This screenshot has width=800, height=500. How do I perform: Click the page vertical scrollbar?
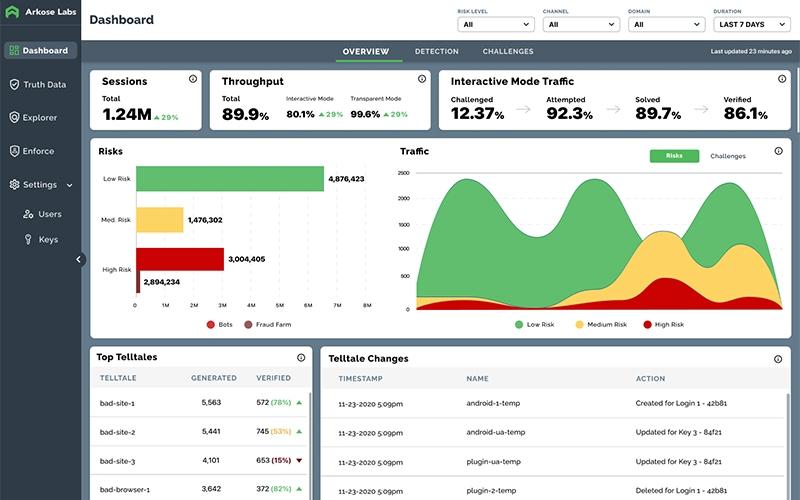[798, 99]
